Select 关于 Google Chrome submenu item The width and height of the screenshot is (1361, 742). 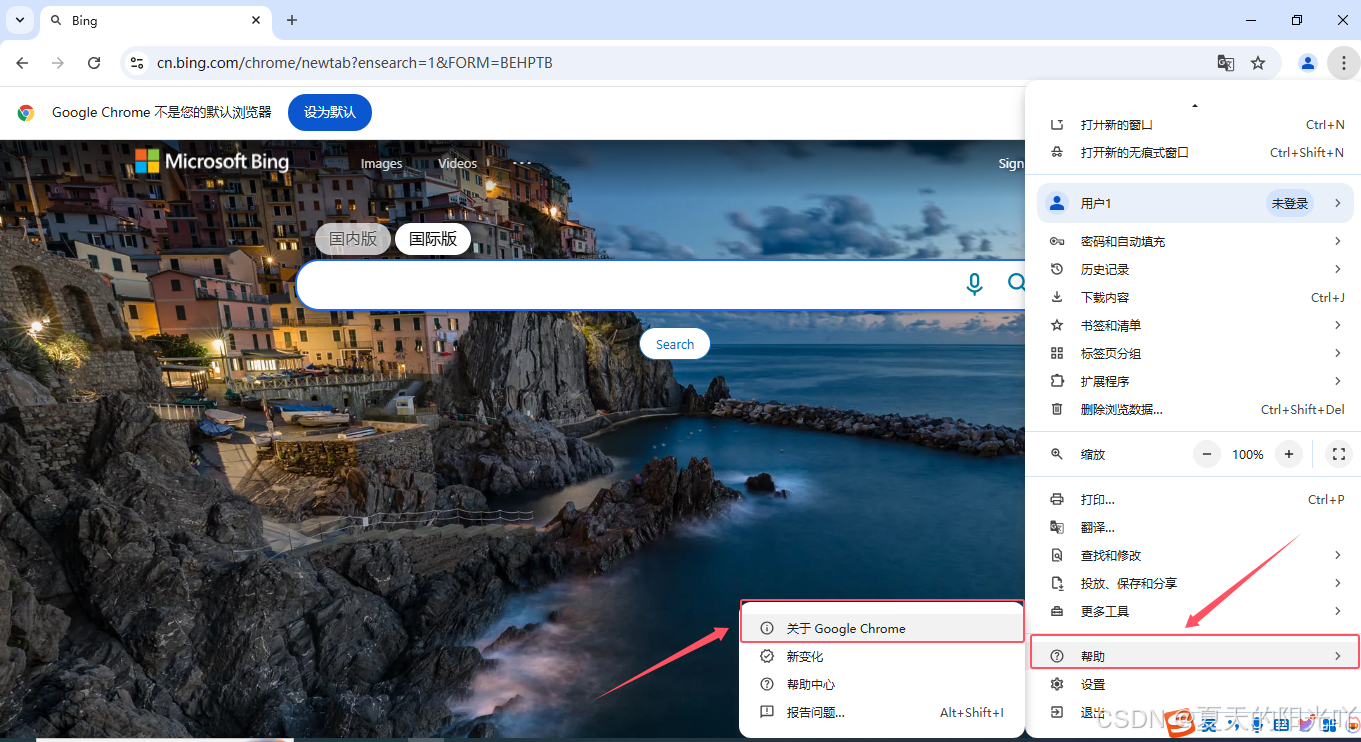click(881, 628)
